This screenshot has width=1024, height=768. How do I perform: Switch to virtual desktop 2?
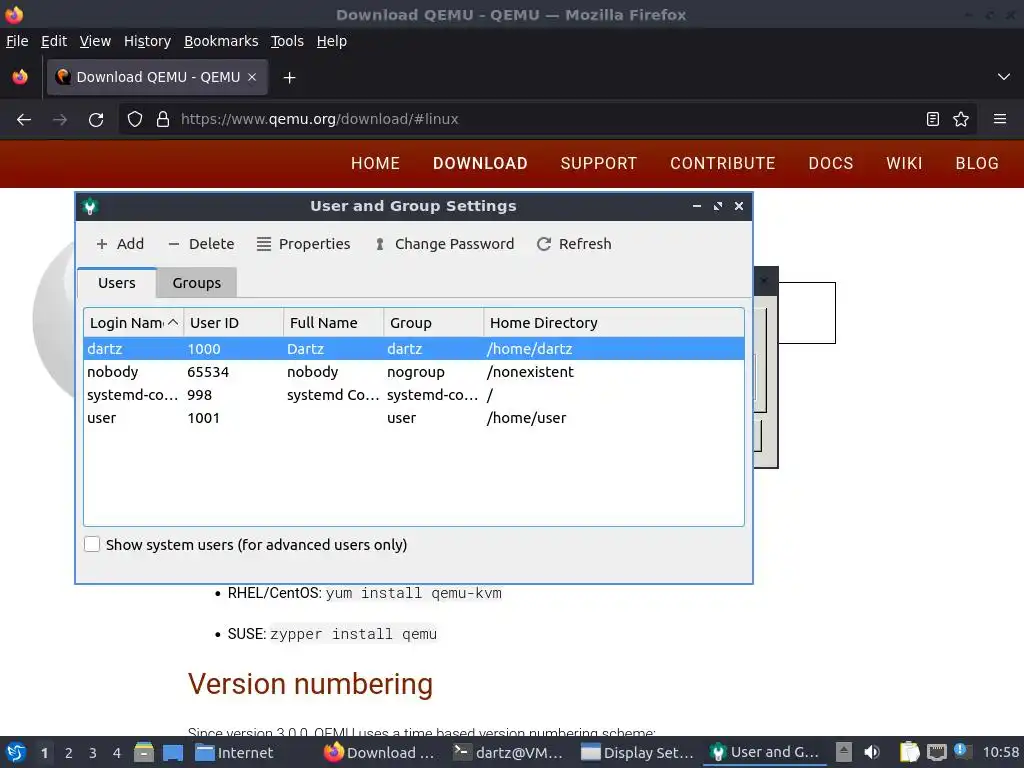(69, 753)
